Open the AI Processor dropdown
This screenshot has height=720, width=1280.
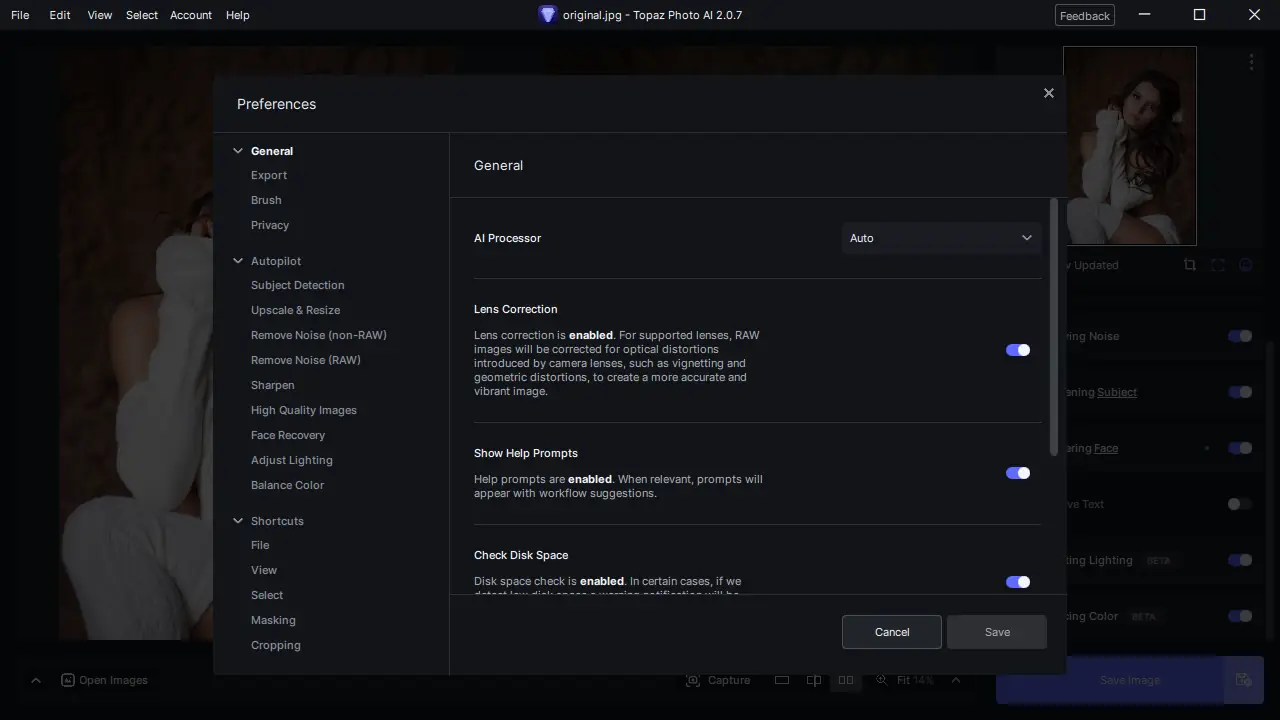tap(941, 238)
